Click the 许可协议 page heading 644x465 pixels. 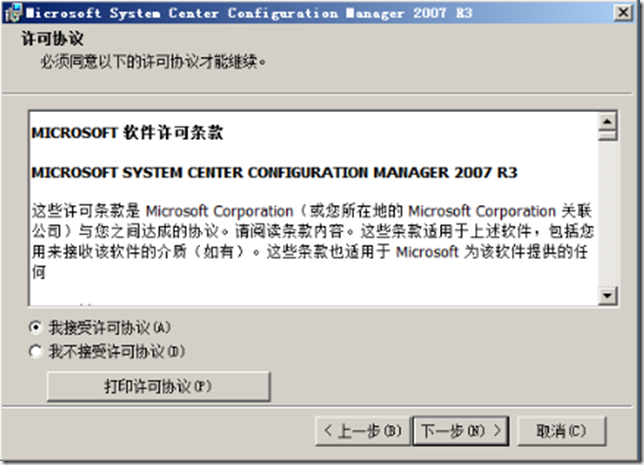[53, 39]
